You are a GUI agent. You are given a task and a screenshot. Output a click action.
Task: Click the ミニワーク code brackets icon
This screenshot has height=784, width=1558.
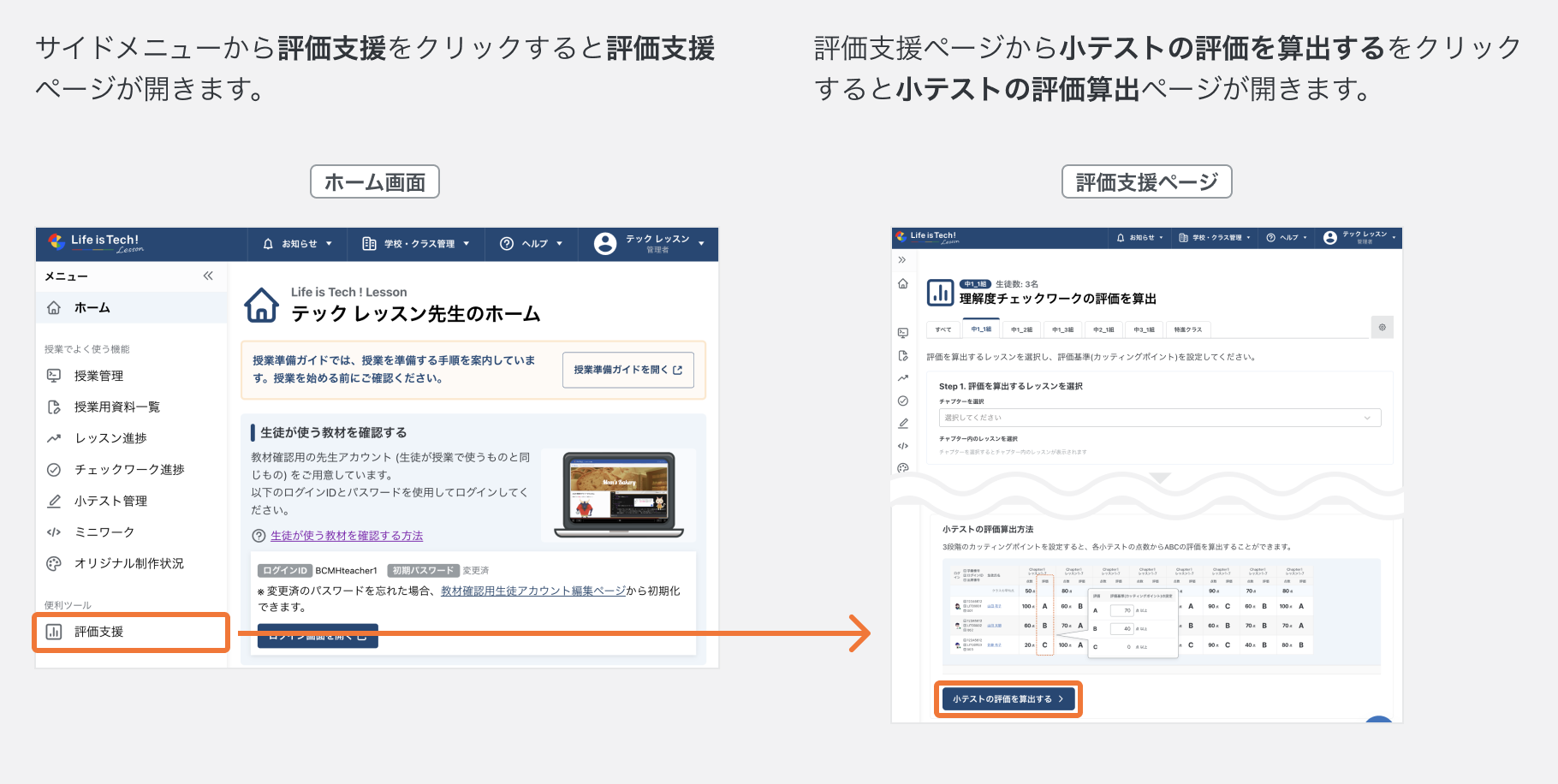[54, 532]
